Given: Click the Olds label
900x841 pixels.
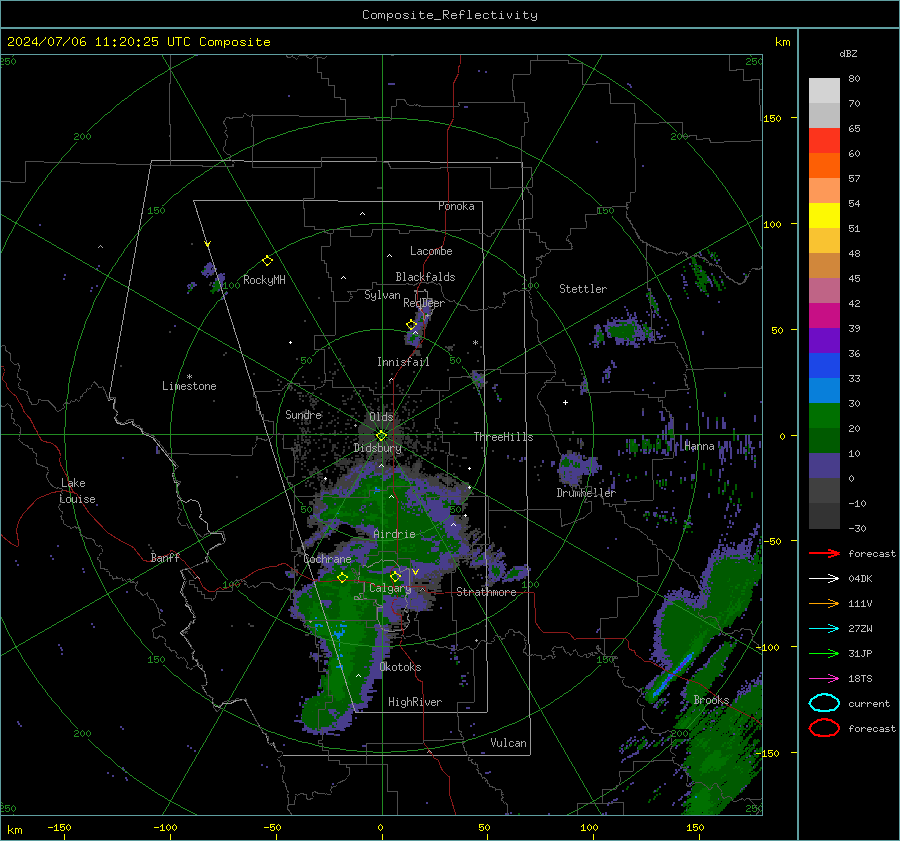Looking at the screenshot, I should tap(381, 417).
